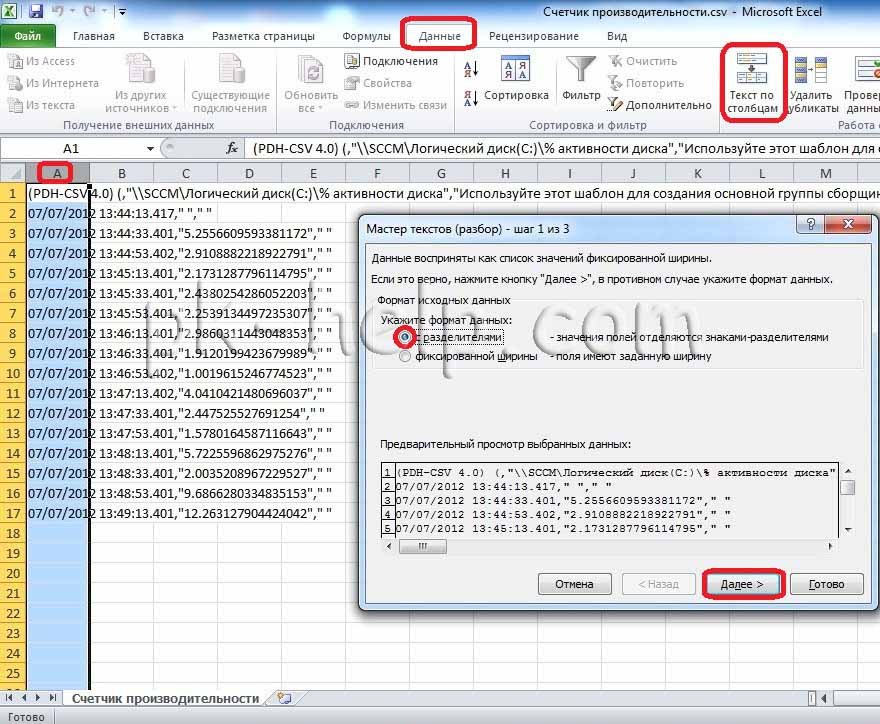This screenshot has height=724, width=880.
Task: Toggle the Фильтр funnel
Action: pos(581,79)
